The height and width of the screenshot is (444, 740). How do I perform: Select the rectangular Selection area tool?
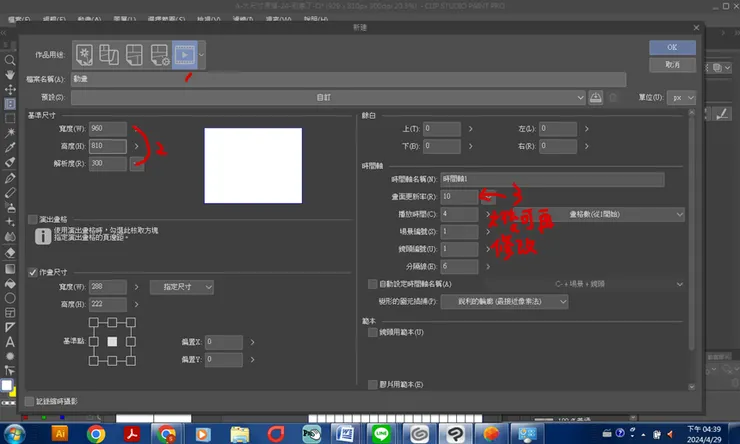pyautogui.click(x=9, y=118)
